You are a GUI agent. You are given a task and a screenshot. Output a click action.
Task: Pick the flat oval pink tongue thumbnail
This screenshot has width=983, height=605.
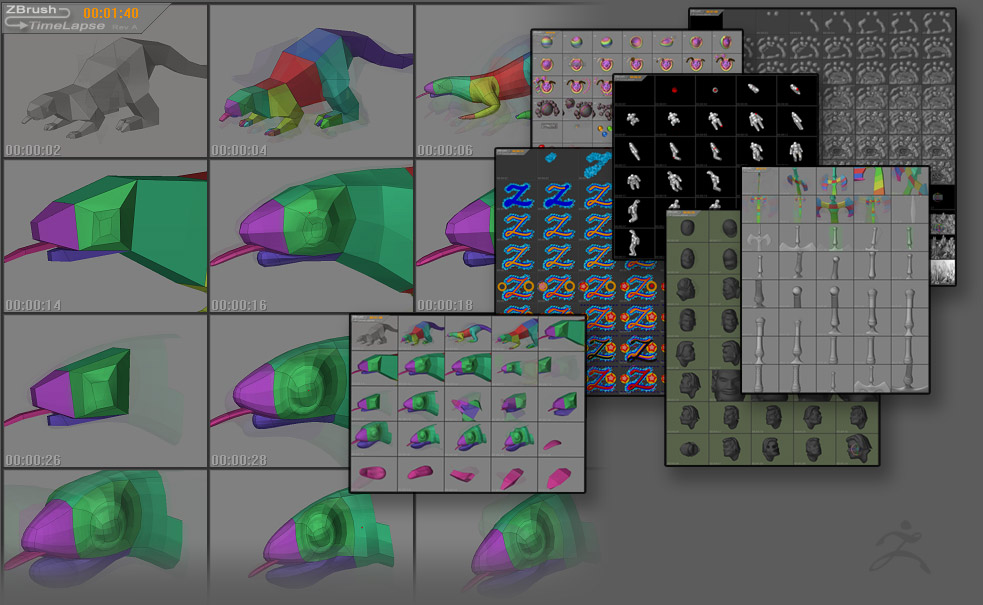point(375,473)
